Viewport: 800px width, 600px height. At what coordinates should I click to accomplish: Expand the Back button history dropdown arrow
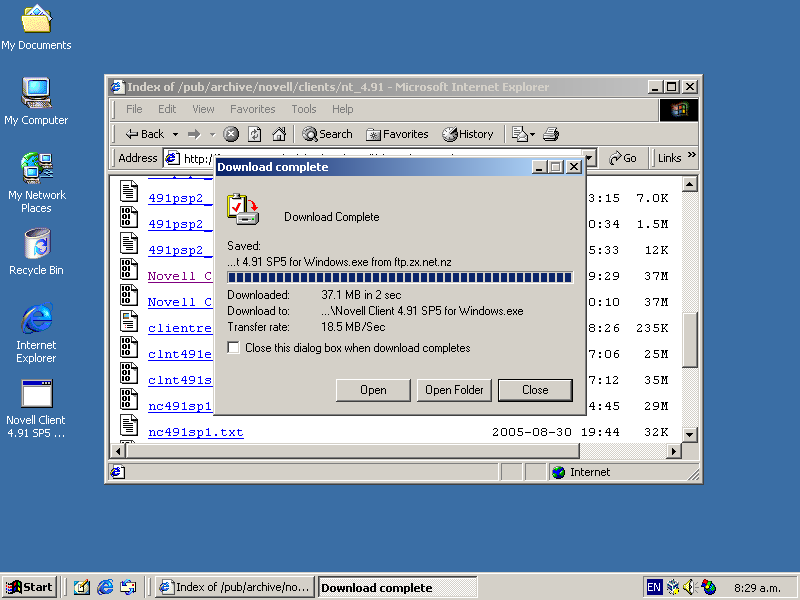click(x=175, y=134)
